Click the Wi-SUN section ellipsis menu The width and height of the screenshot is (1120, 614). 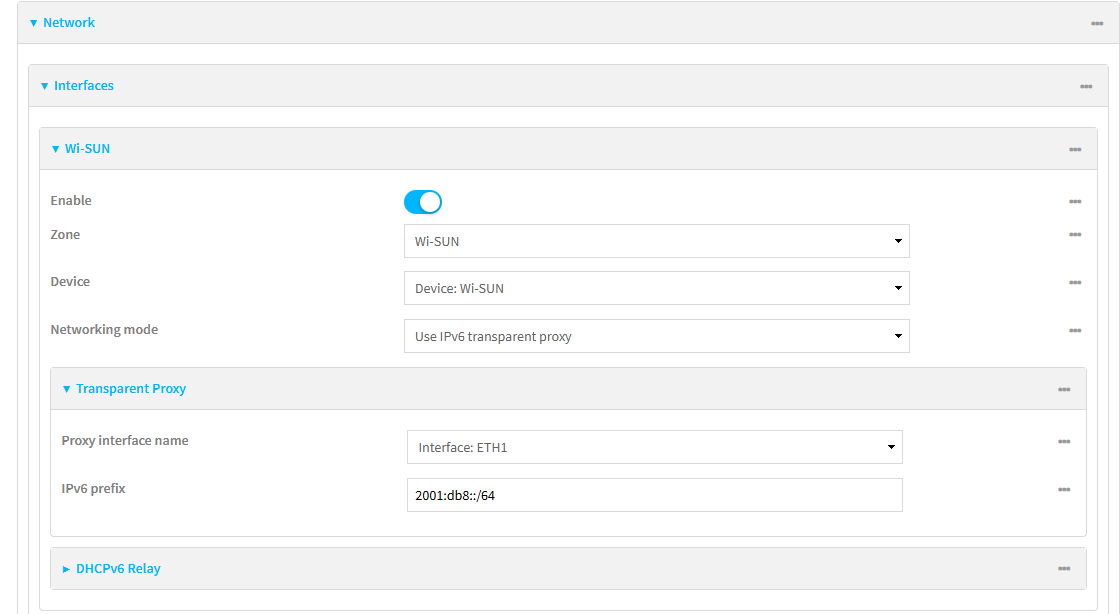pyautogui.click(x=1075, y=148)
